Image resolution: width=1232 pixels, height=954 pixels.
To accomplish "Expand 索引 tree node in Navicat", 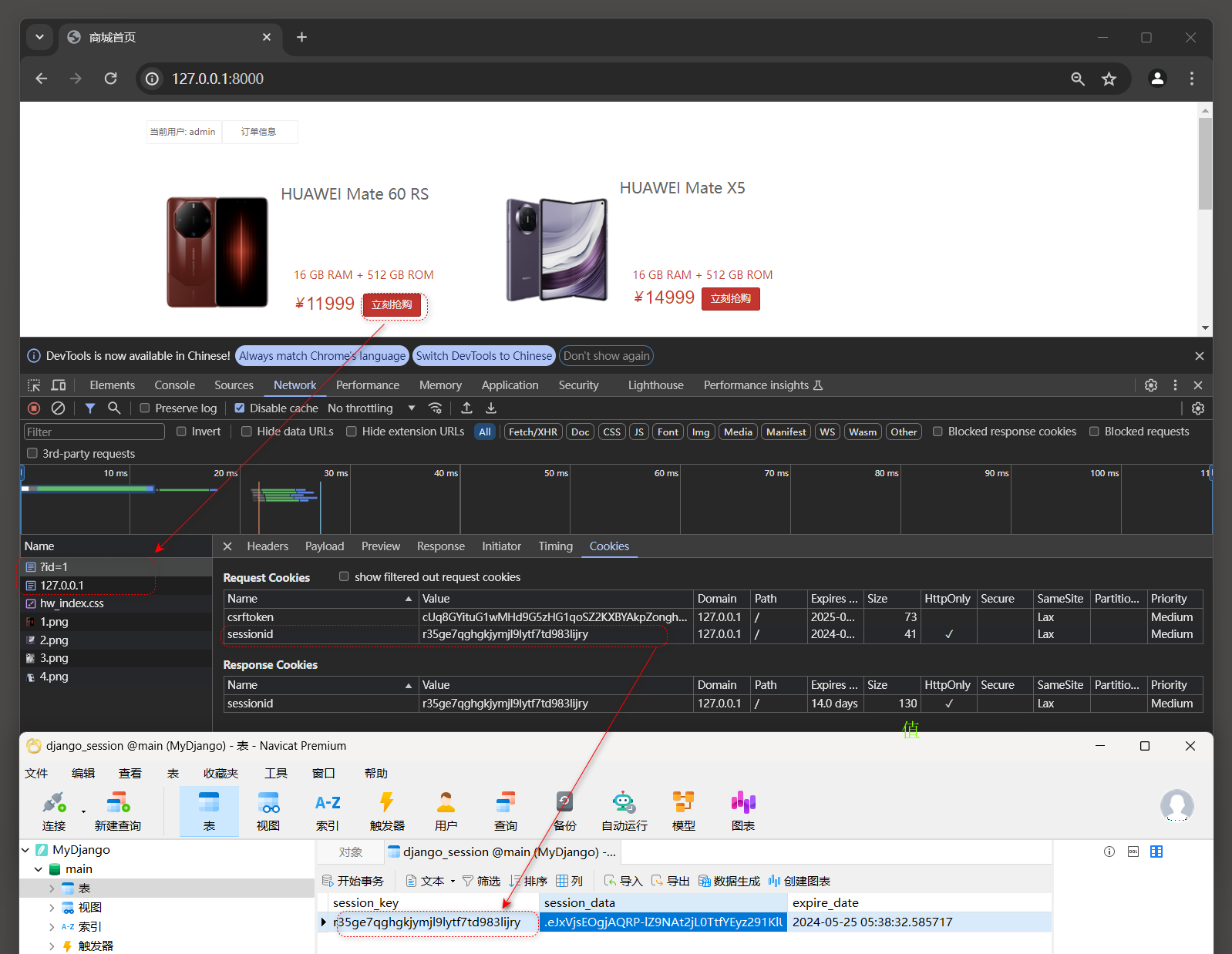I will click(x=52, y=927).
